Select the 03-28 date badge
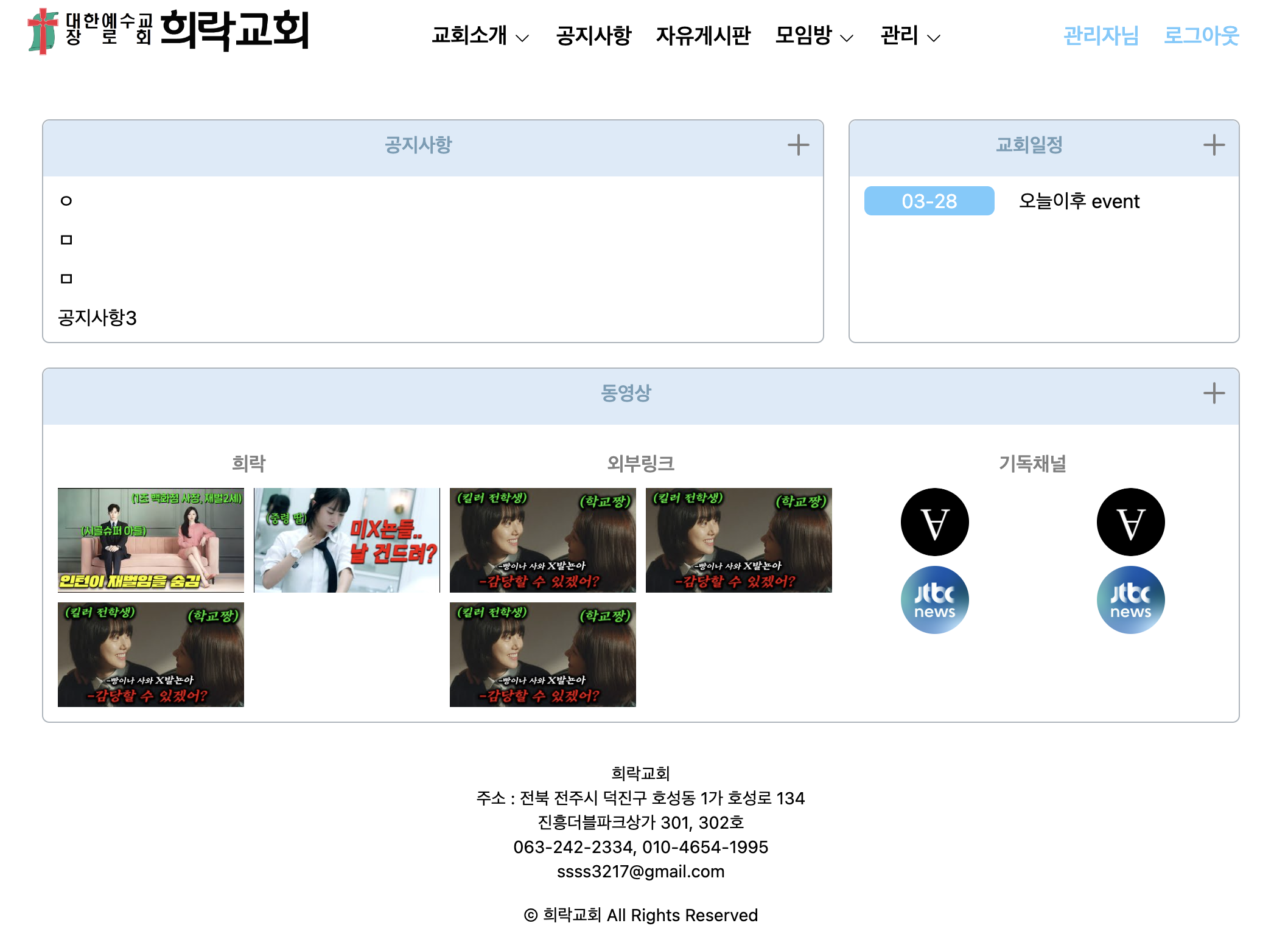This screenshot has width=1288, height=937. [x=929, y=201]
